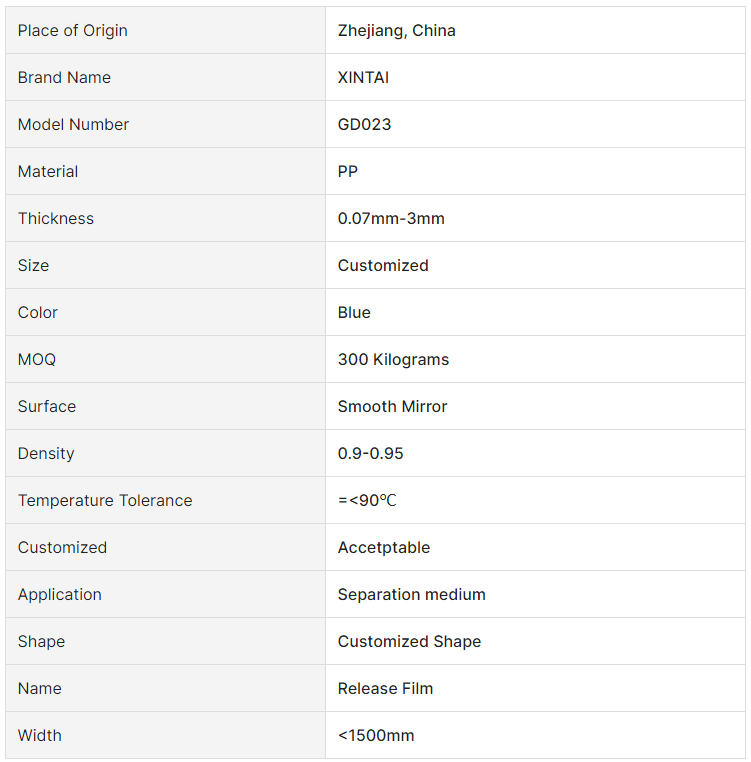Click the '<1500mm' width value
751x762 pixels.
click(376, 735)
